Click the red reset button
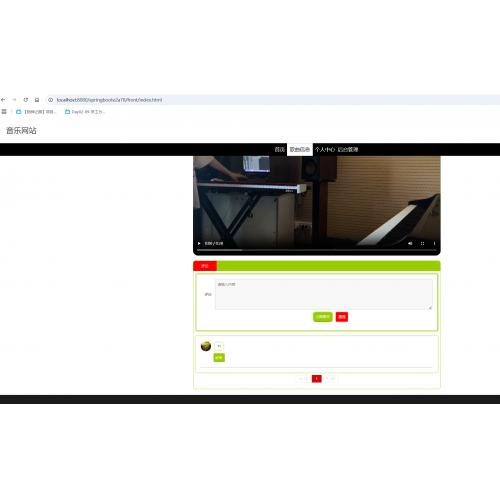Image resolution: width=500 pixels, height=500 pixels. (342, 317)
